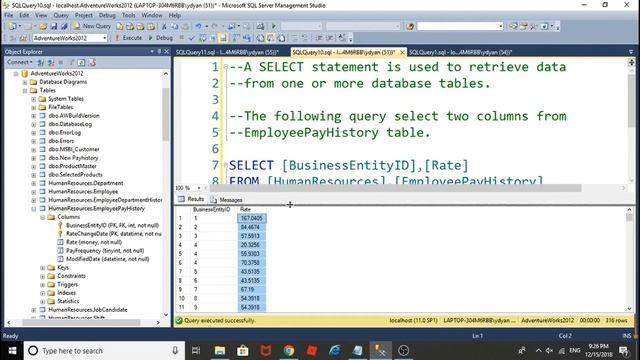The width and height of the screenshot is (640, 360).
Task: Open File Explorer from the taskbar
Action: pos(220,351)
